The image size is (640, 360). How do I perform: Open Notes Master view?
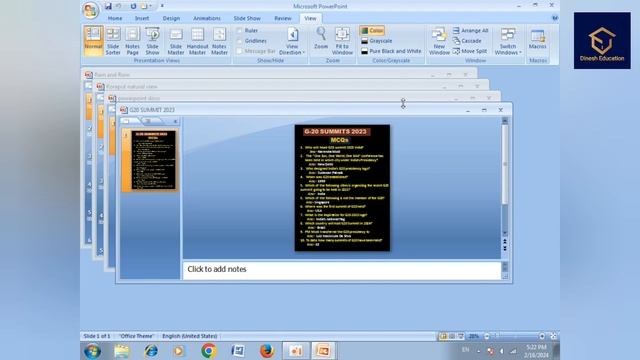(x=219, y=40)
